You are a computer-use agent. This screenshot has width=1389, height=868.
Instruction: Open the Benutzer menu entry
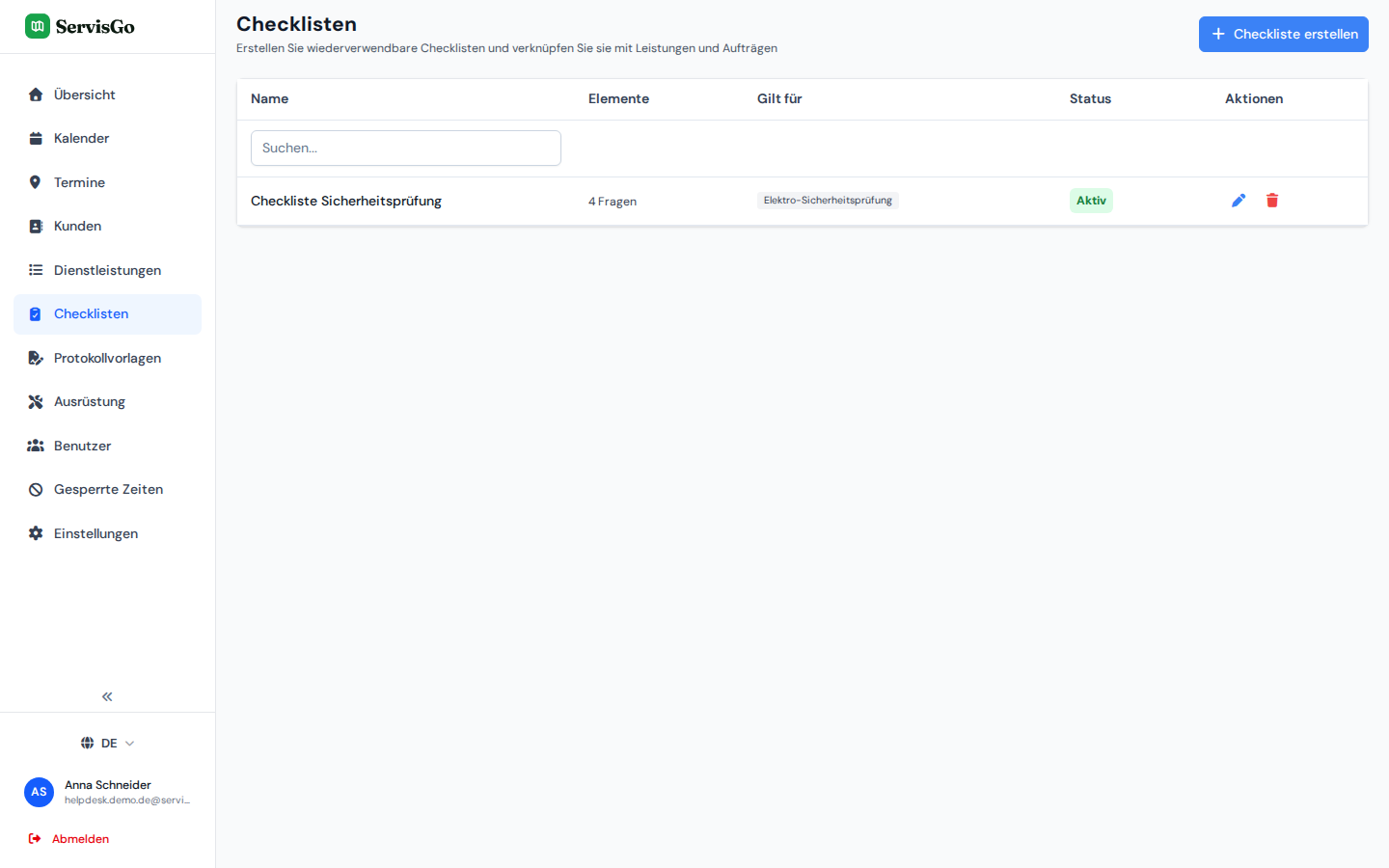(x=107, y=446)
